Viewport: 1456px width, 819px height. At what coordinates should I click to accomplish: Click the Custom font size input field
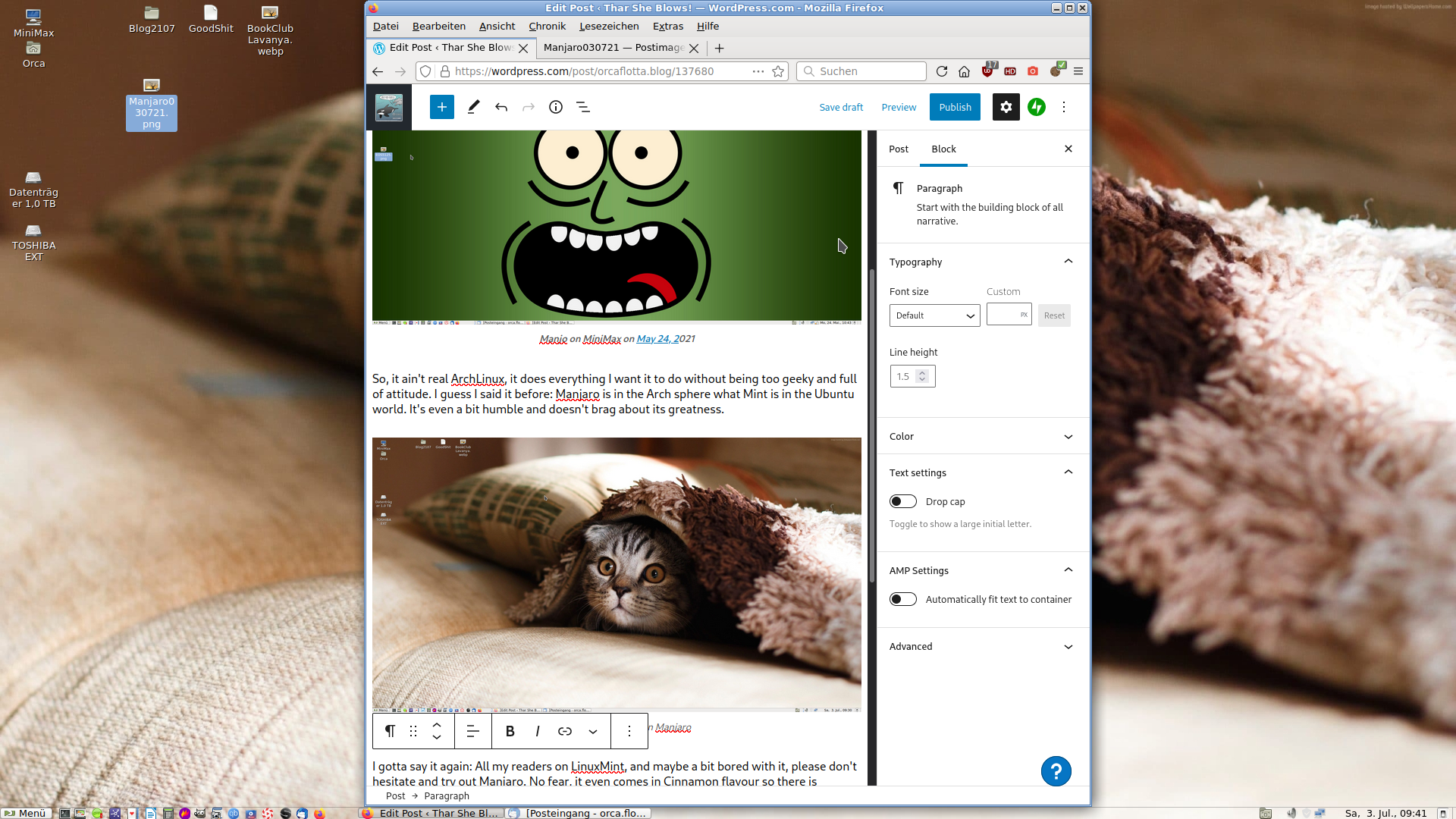pos(1009,315)
